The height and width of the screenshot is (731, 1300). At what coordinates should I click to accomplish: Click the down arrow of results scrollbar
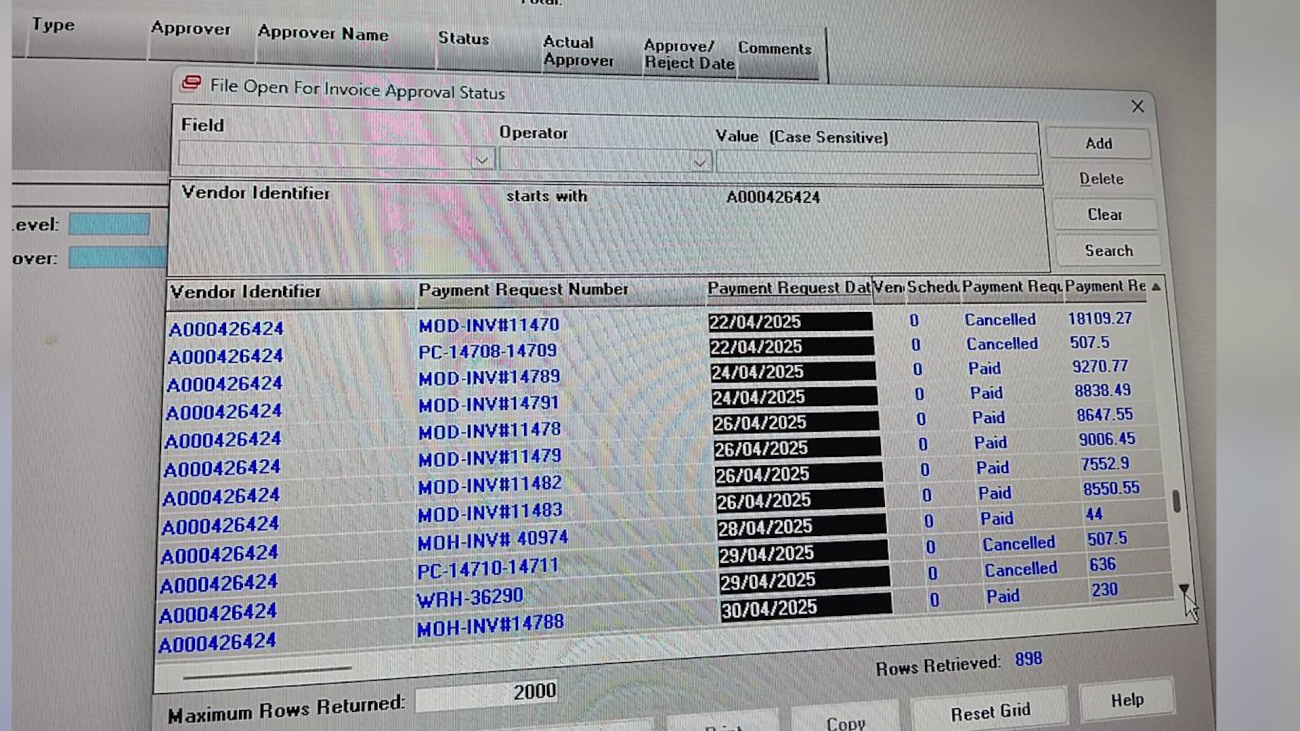coord(1184,589)
